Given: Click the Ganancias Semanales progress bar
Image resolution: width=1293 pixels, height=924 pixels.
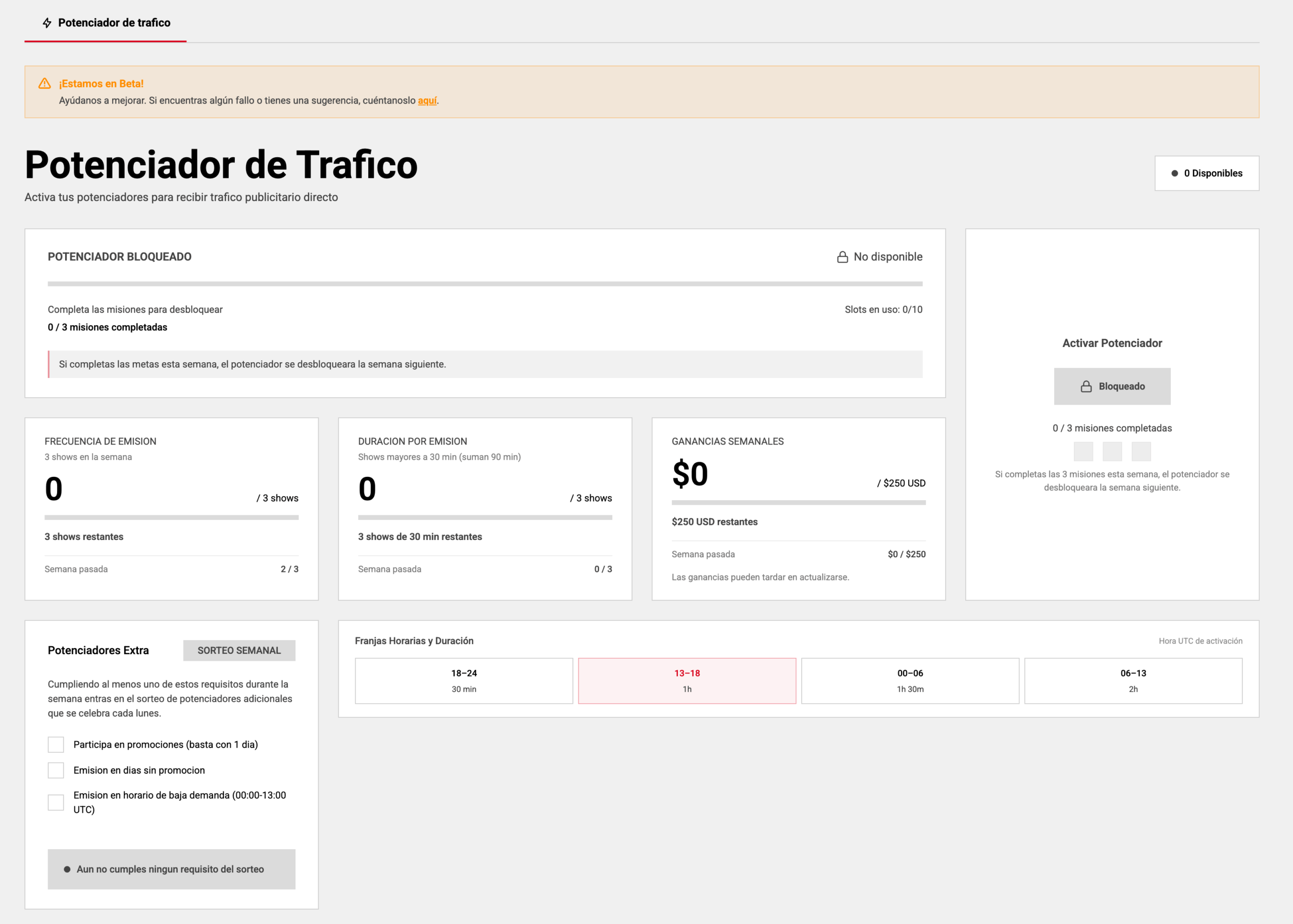Looking at the screenshot, I should click(799, 503).
